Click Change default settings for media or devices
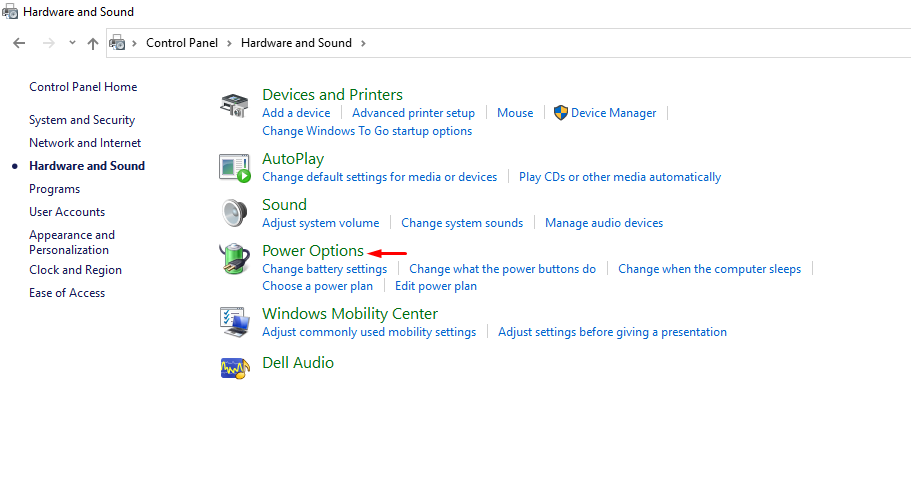Screen dimensions: 911x491 (379, 177)
